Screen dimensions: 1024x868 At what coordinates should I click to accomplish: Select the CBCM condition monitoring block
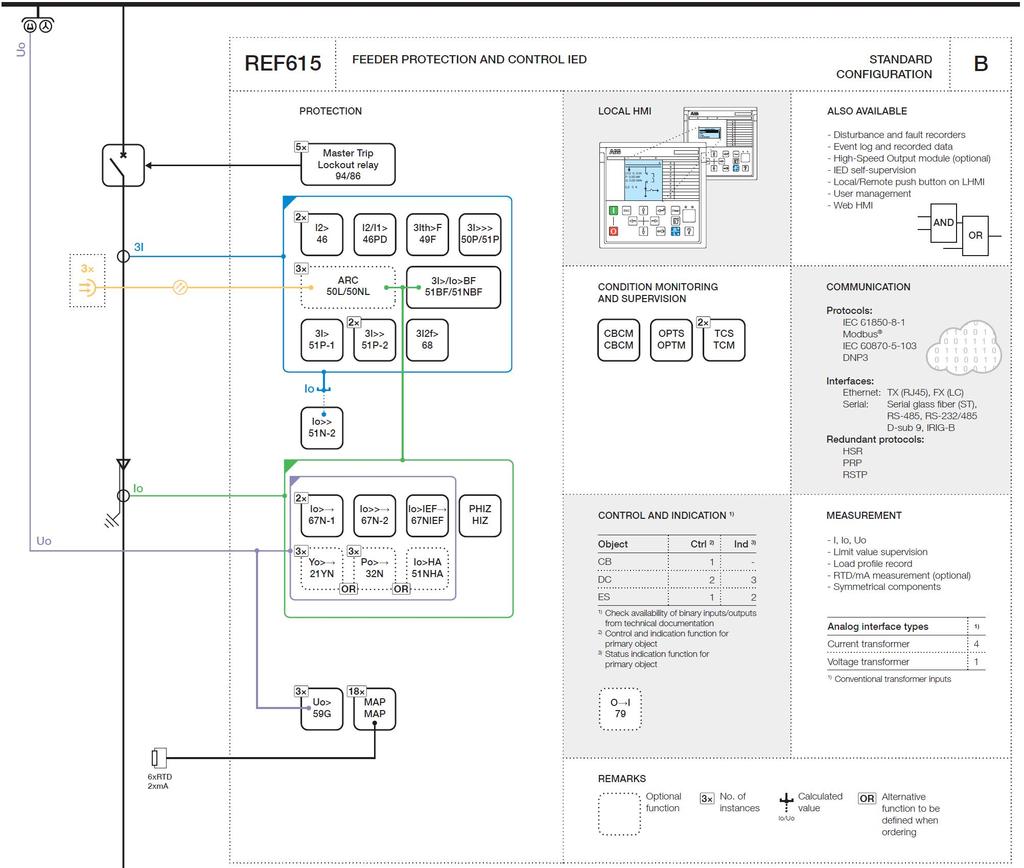[x=618, y=340]
